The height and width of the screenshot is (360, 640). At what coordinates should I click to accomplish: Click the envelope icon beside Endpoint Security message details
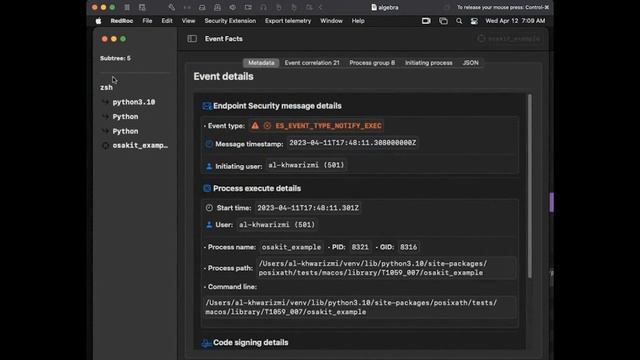click(x=207, y=106)
